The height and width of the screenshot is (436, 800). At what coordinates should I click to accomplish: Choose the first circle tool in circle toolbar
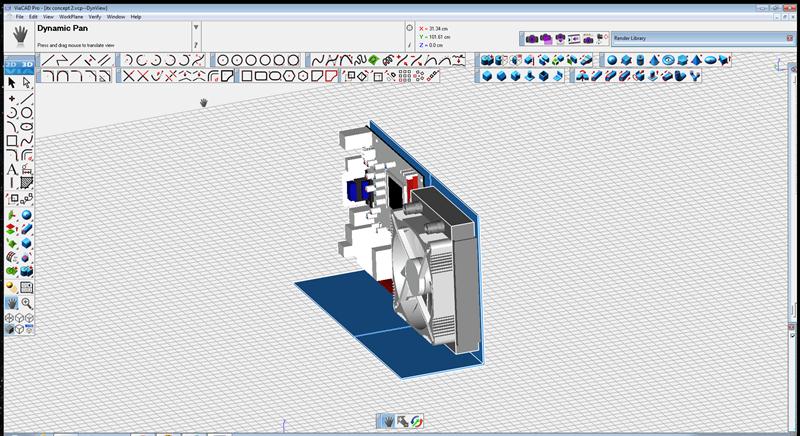click(x=222, y=60)
